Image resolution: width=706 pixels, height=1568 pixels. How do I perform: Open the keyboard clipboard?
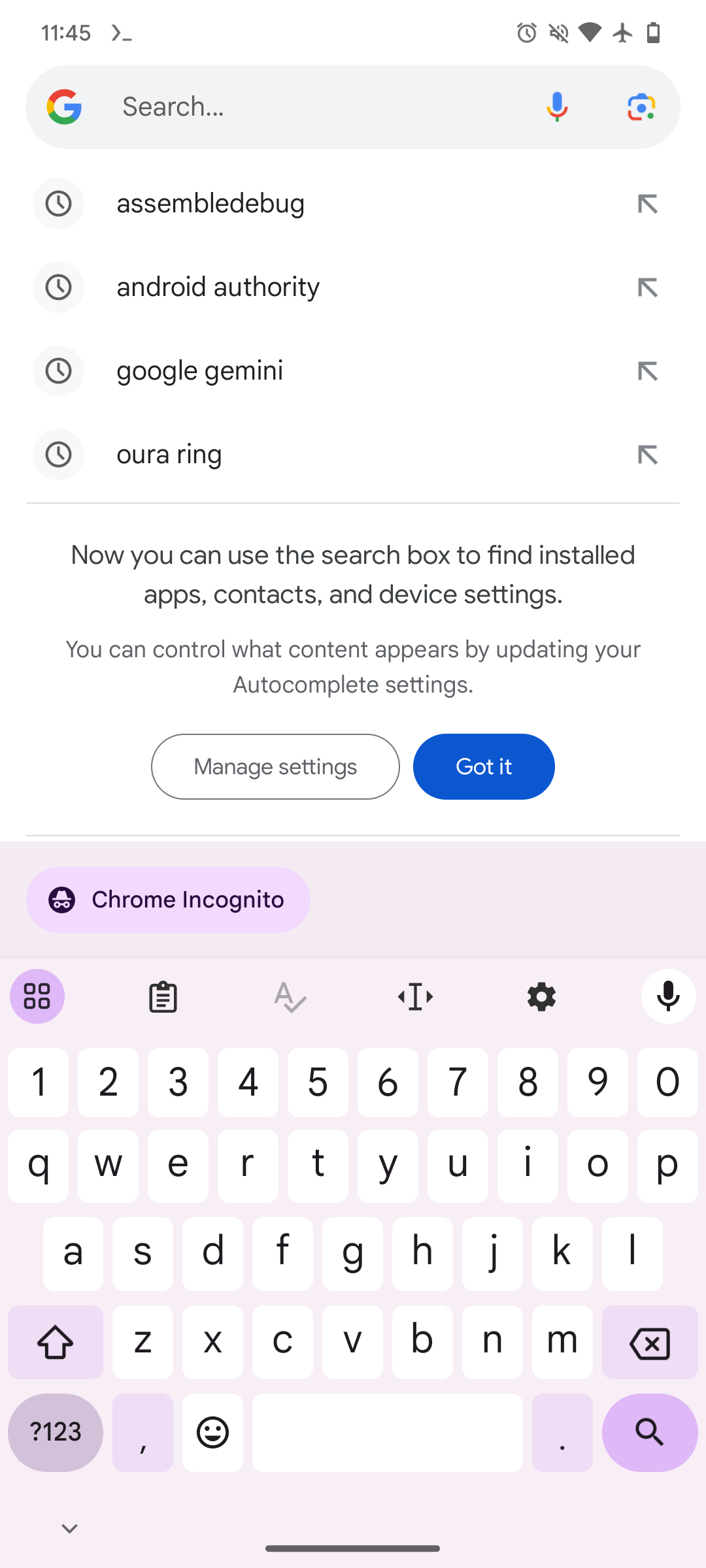click(163, 997)
